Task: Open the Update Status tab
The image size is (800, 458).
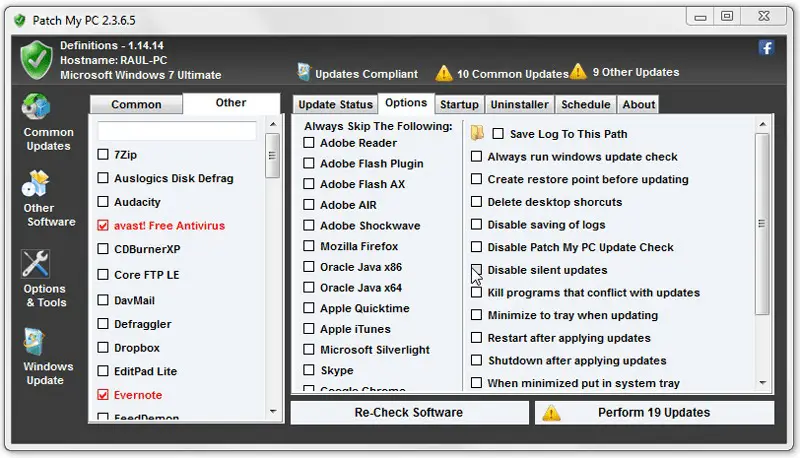Action: [x=335, y=105]
